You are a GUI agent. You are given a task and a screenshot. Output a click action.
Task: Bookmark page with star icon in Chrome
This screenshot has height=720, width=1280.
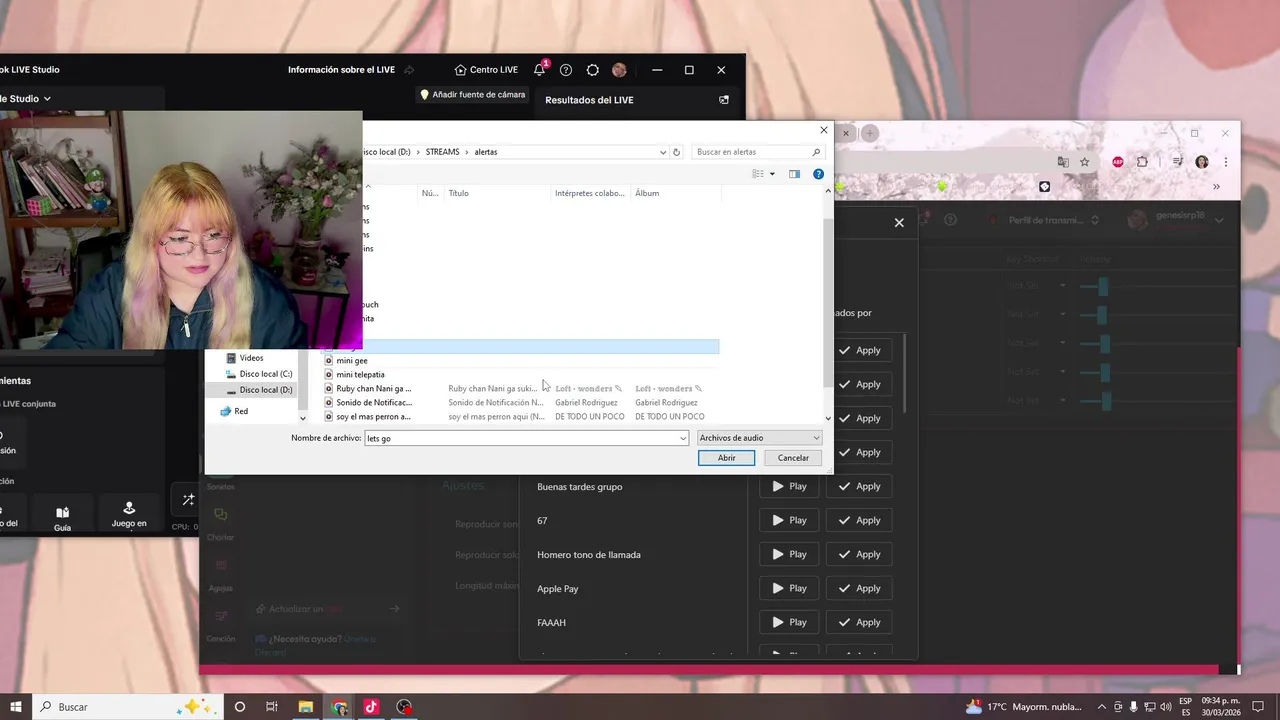[x=1084, y=162]
